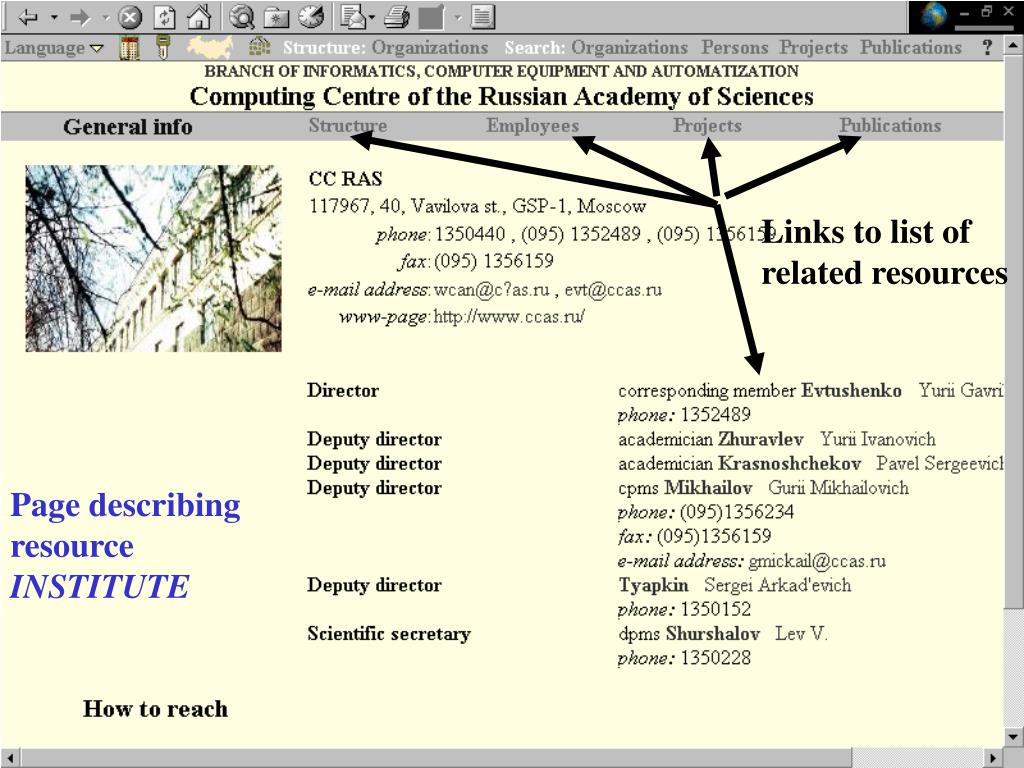Open the Persons search link

point(735,48)
